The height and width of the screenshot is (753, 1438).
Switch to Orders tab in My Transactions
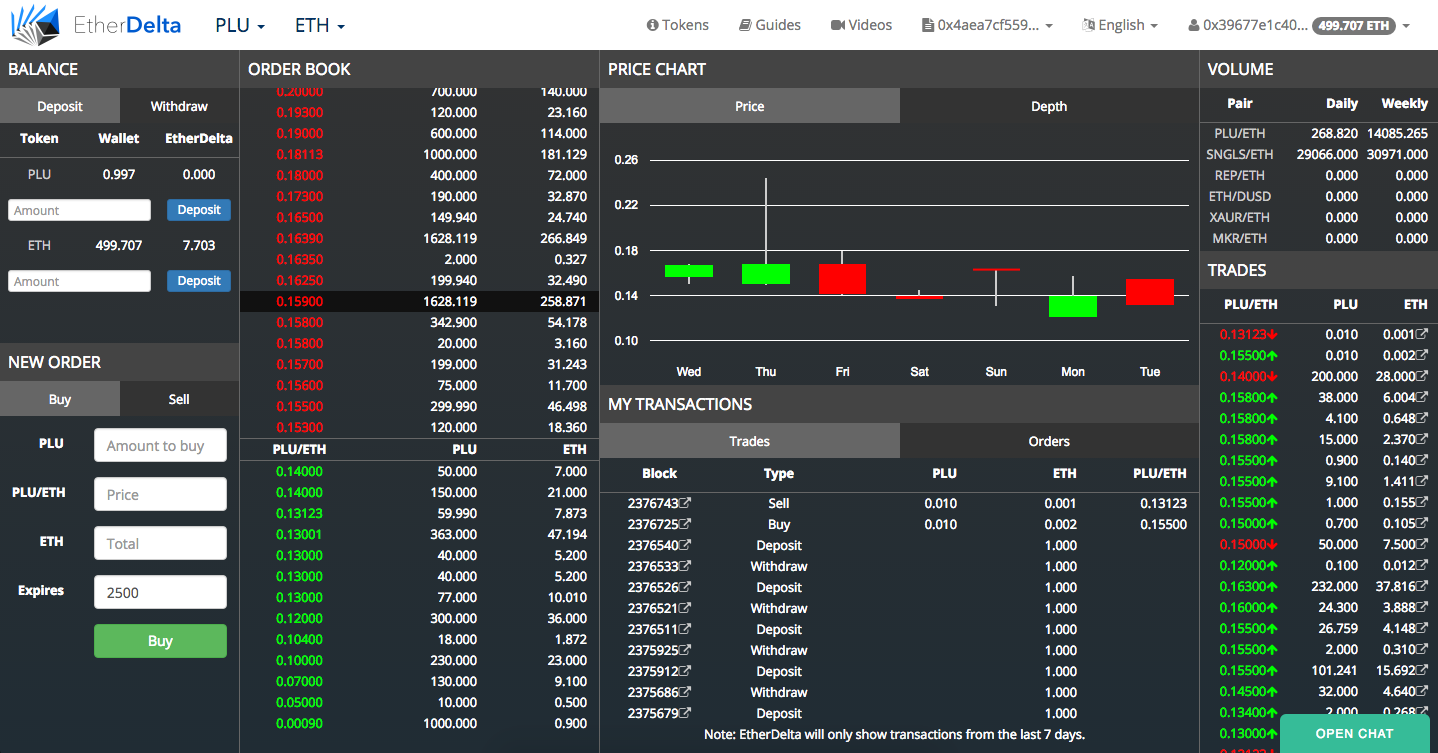(x=1048, y=441)
